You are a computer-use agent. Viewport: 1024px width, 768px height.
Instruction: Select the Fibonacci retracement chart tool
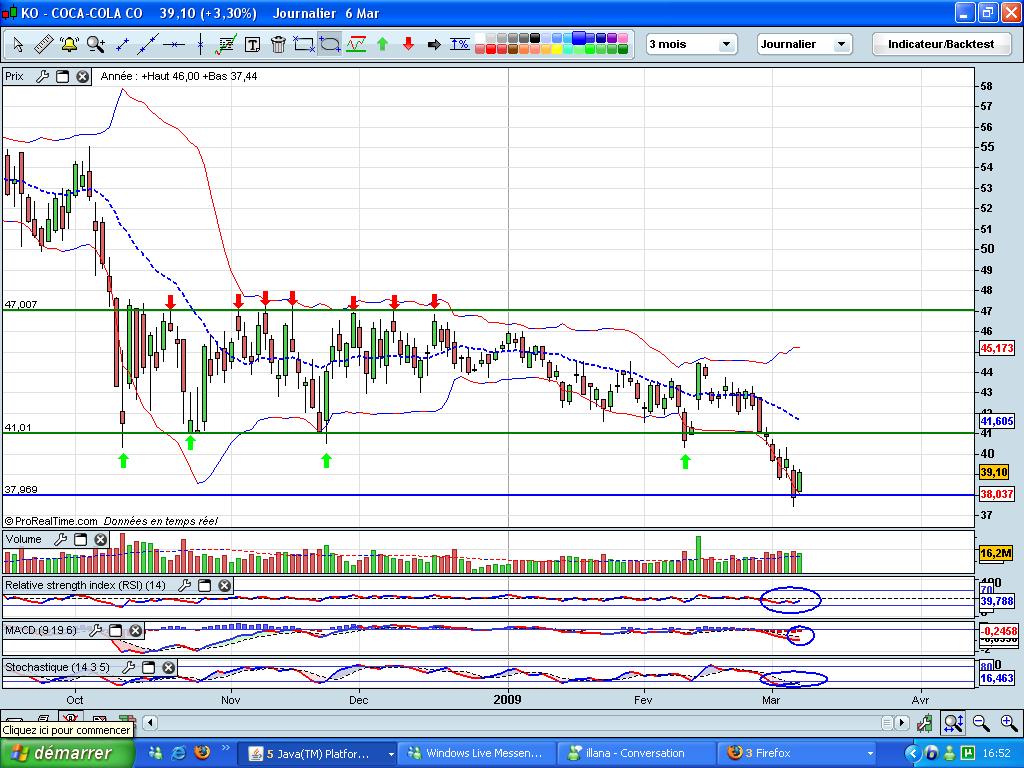(226, 44)
